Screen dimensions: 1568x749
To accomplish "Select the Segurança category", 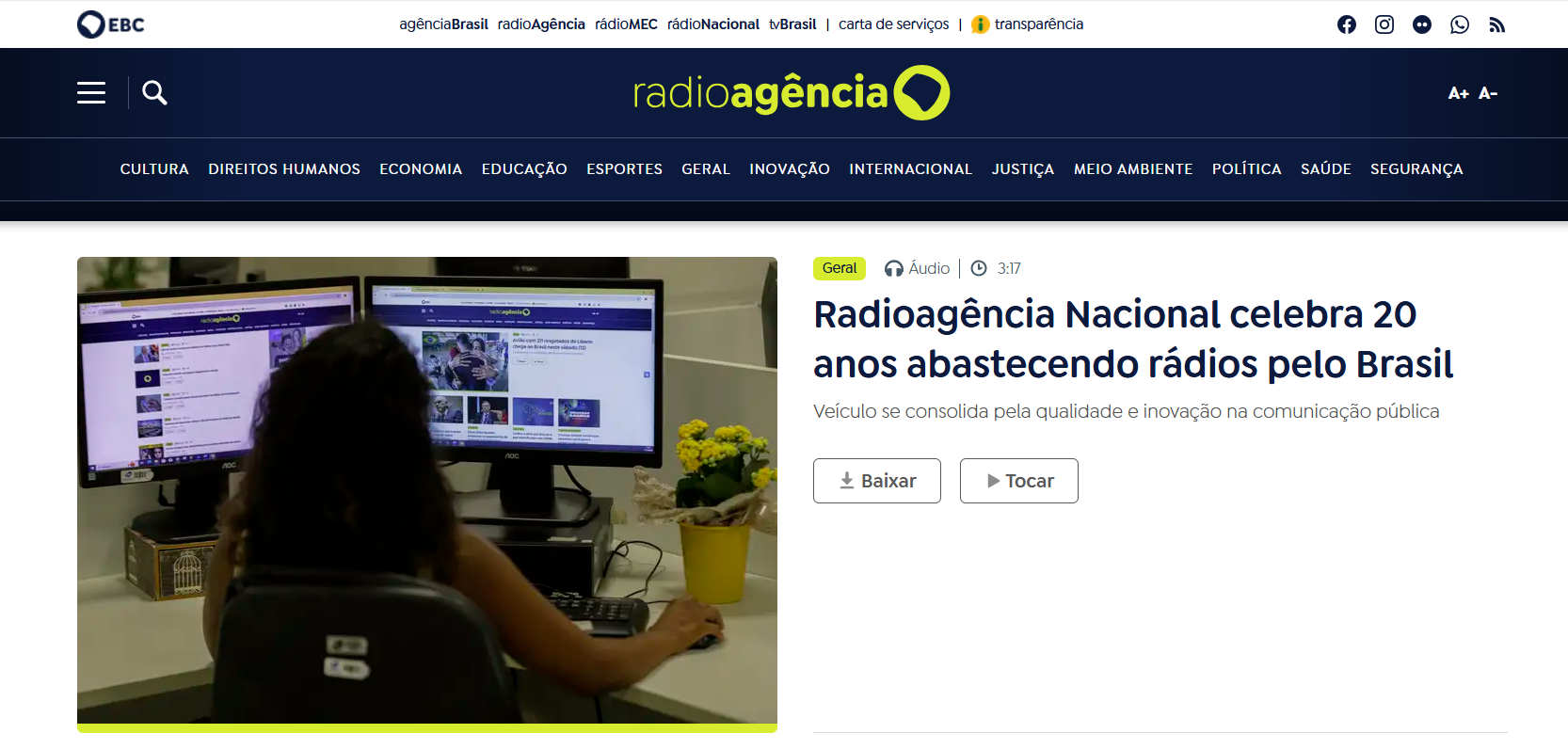I will point(1416,169).
